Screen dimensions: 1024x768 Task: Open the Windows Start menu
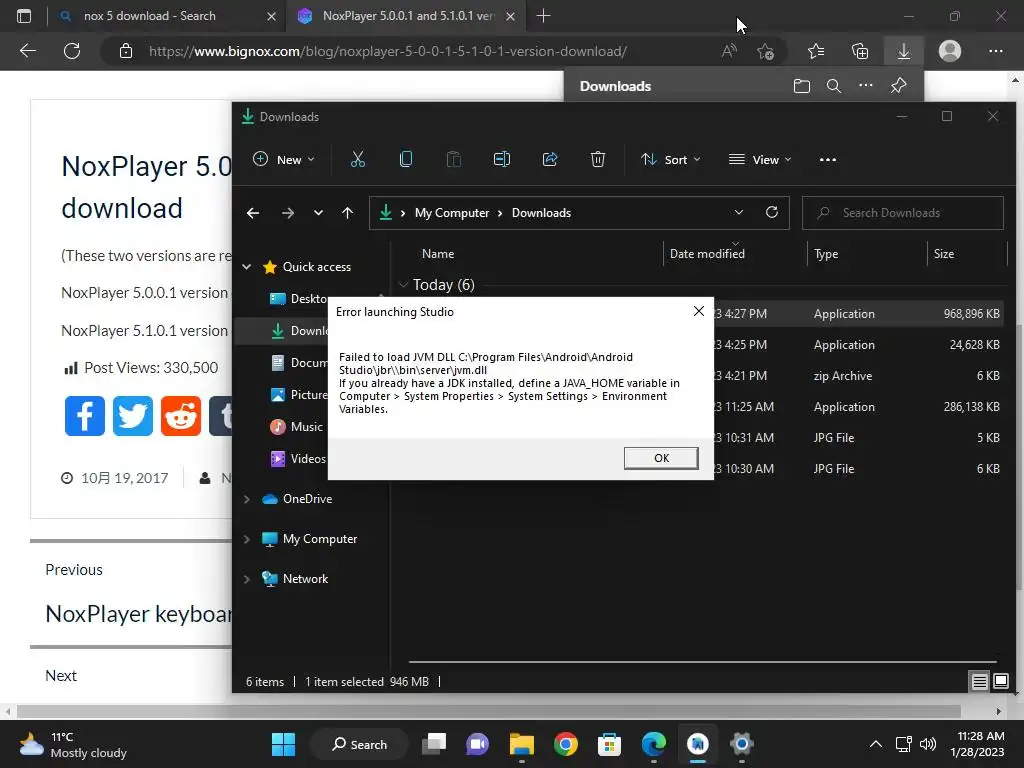click(x=283, y=744)
